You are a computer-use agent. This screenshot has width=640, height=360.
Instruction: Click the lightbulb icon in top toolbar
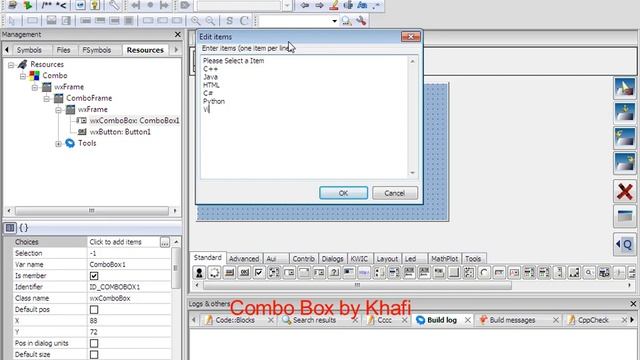pos(95,5)
